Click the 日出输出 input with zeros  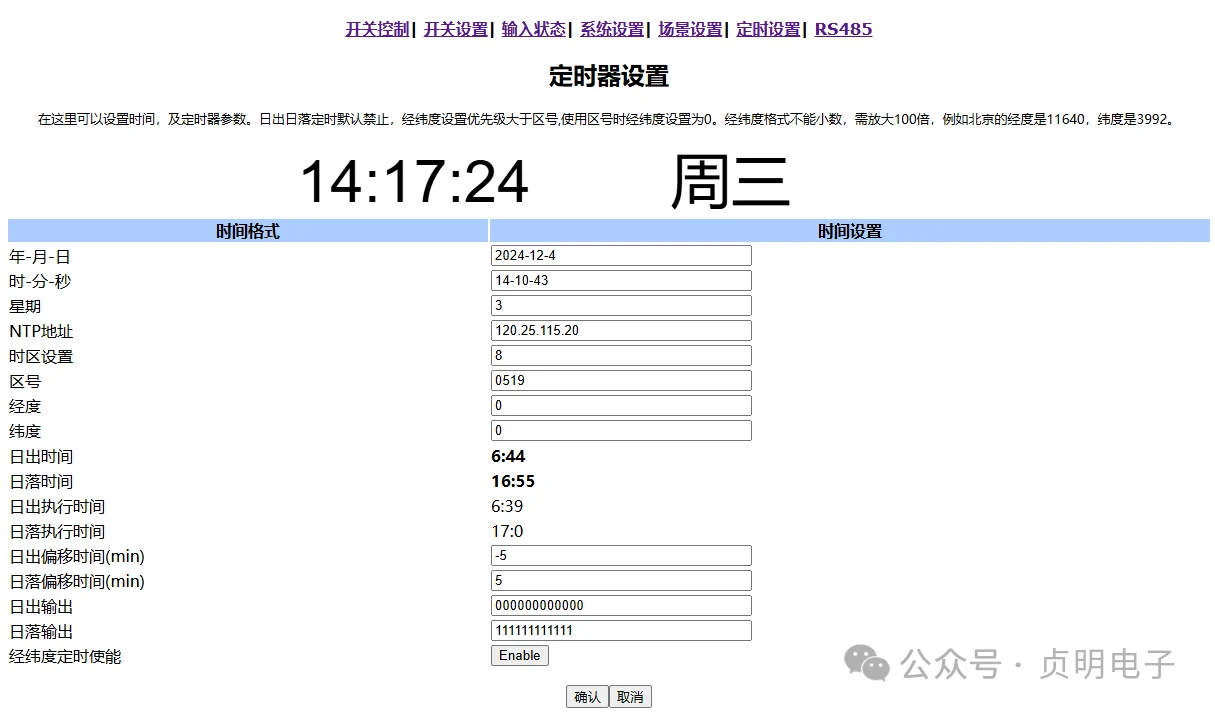pos(621,605)
